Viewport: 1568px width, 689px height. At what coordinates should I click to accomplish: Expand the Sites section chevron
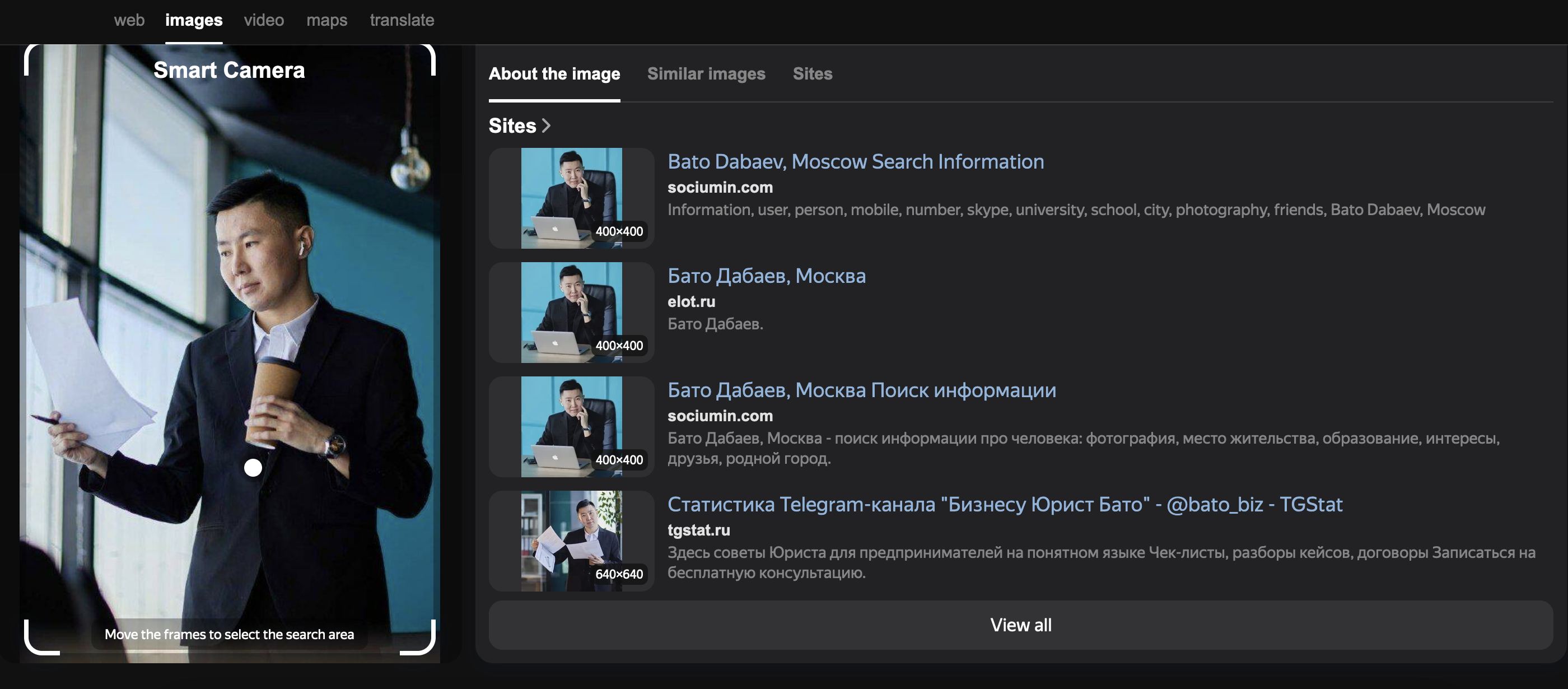tap(546, 125)
